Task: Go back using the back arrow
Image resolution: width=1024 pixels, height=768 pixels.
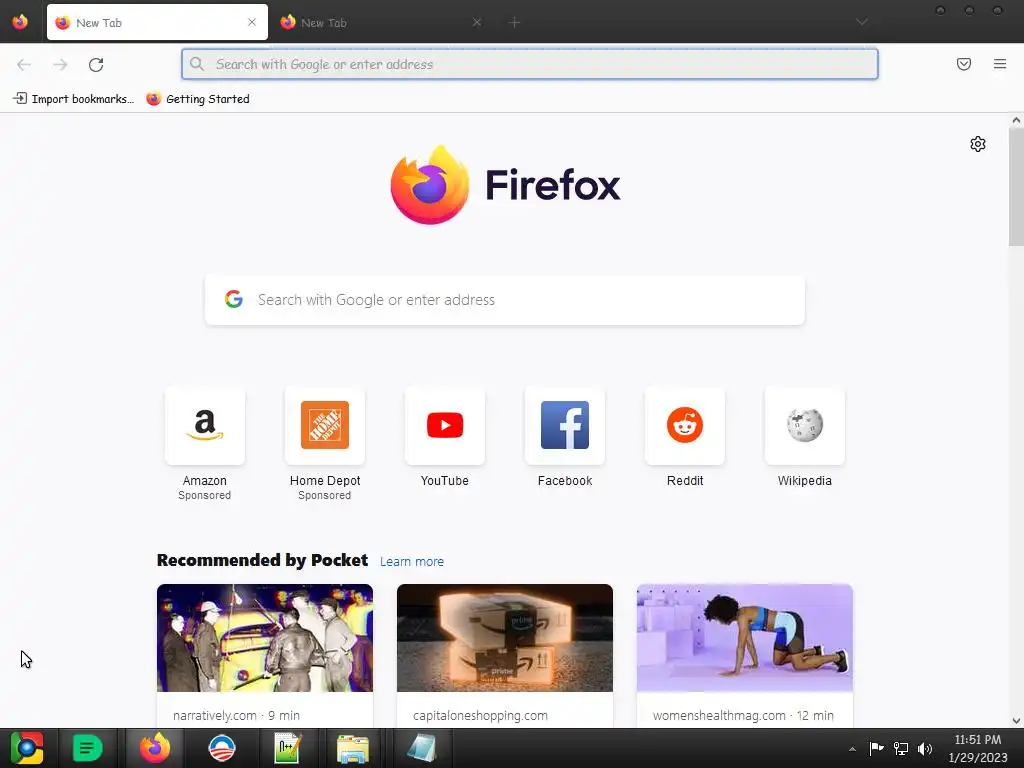Action: pos(24,64)
